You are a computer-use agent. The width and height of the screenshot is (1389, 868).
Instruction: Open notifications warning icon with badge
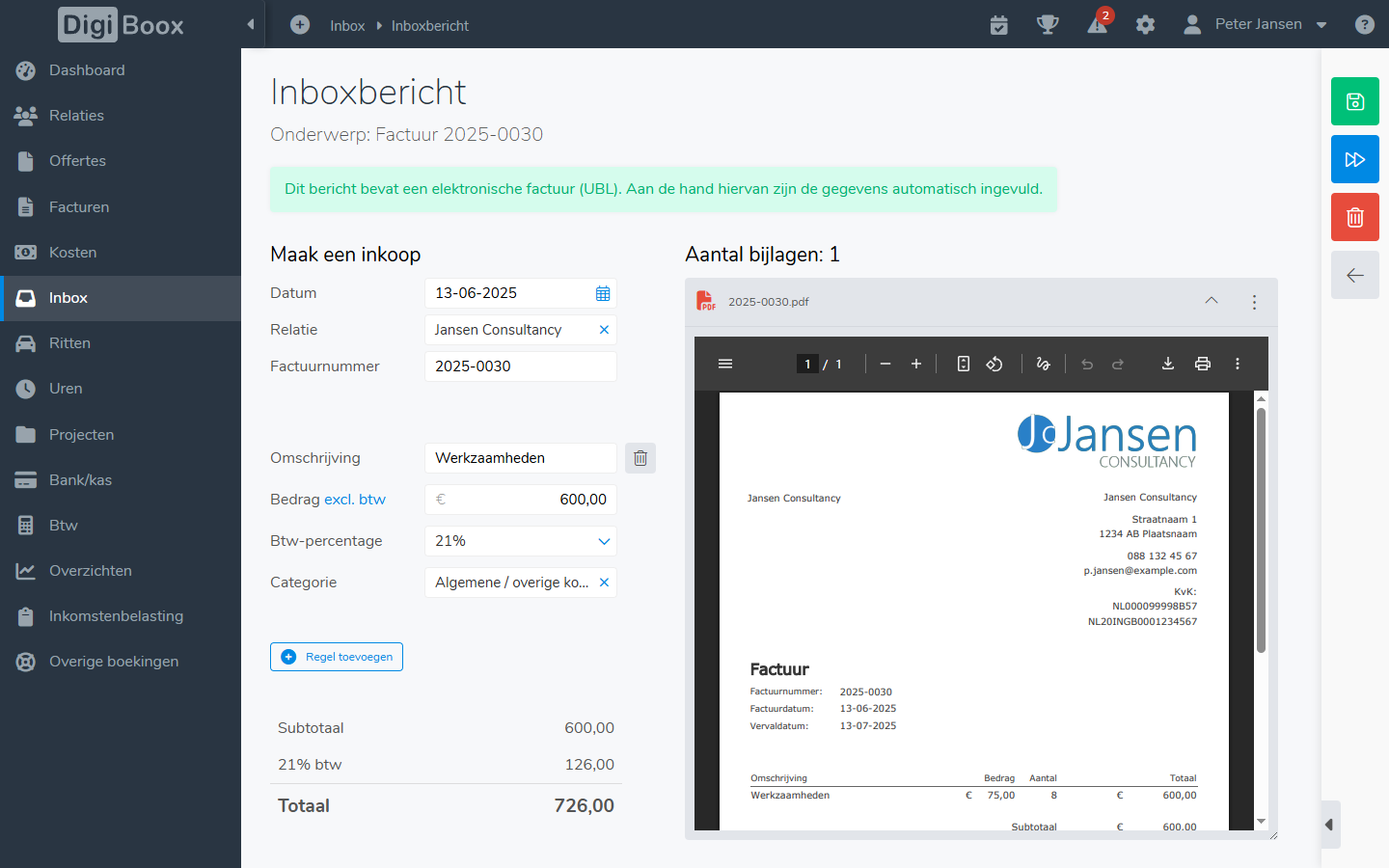tap(1099, 22)
